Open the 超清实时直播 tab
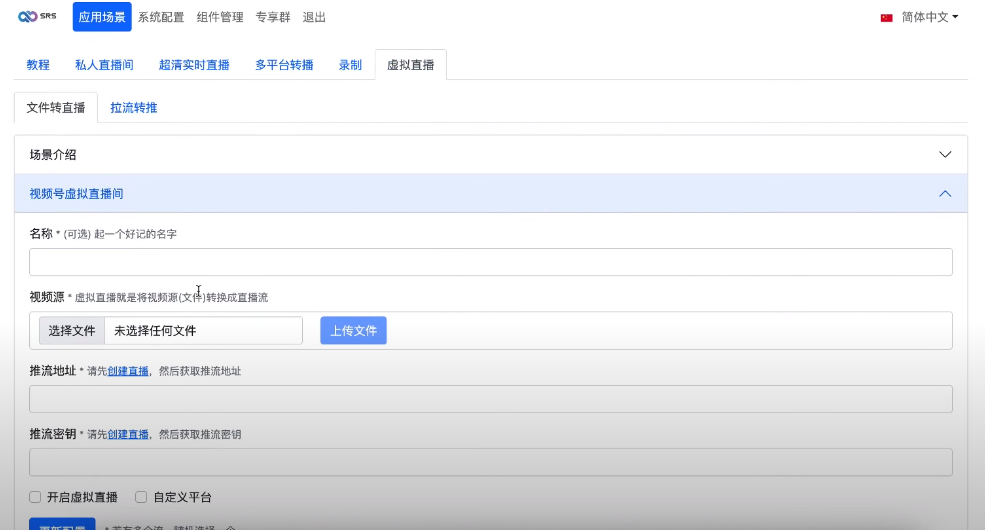The width and height of the screenshot is (985, 530). point(194,65)
